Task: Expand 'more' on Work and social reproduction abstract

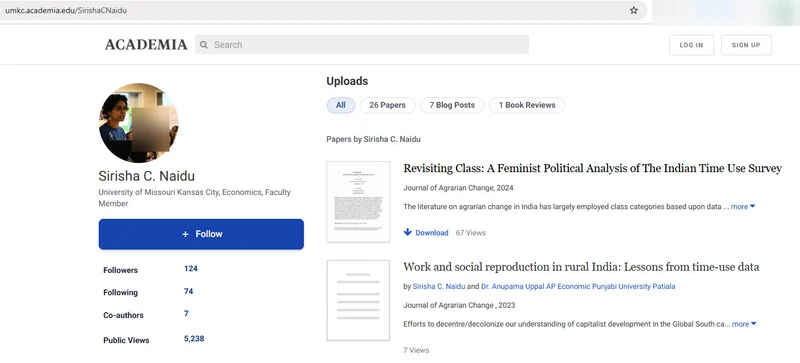Action: (x=744, y=324)
